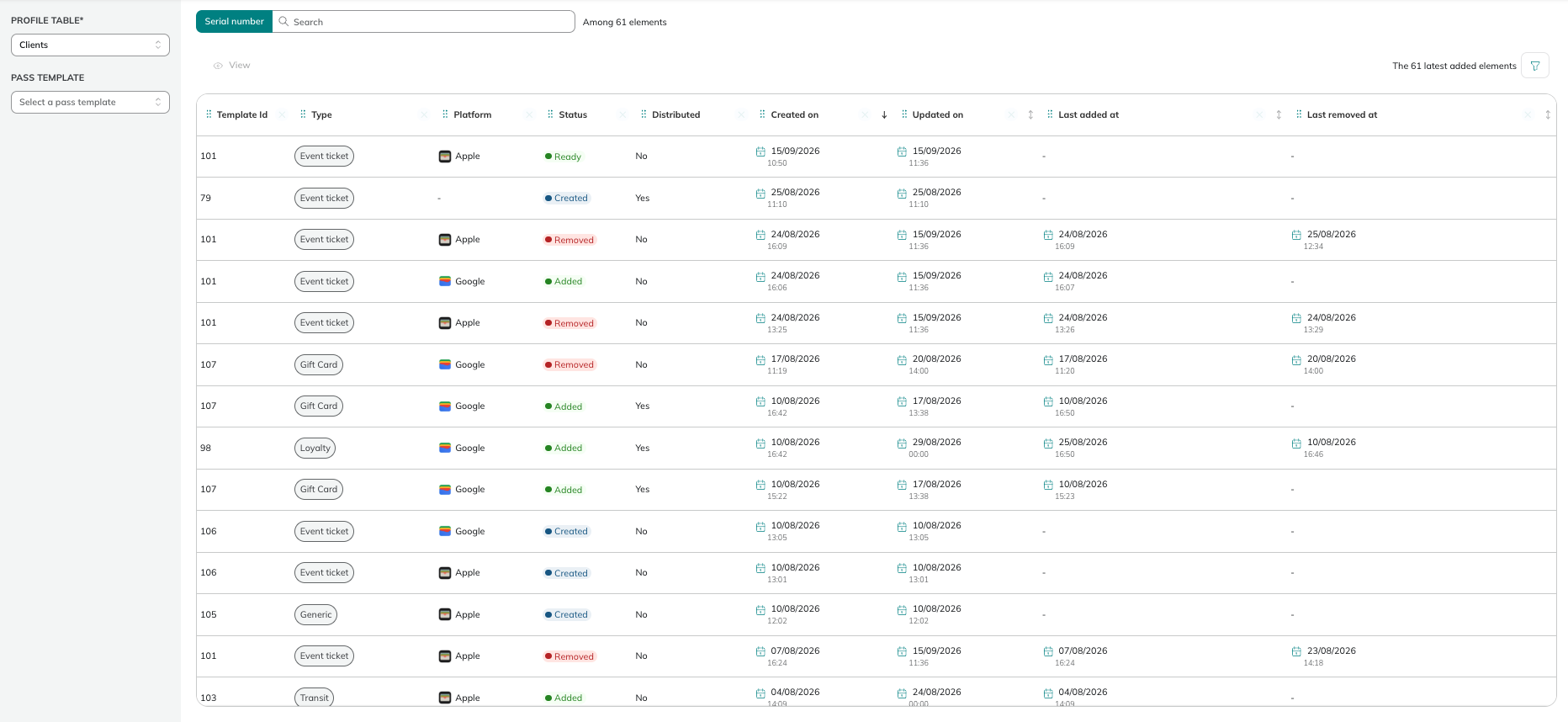The width and height of the screenshot is (1568, 722).
Task: Open the Clients profile table dropdown
Action: pyautogui.click(x=90, y=45)
